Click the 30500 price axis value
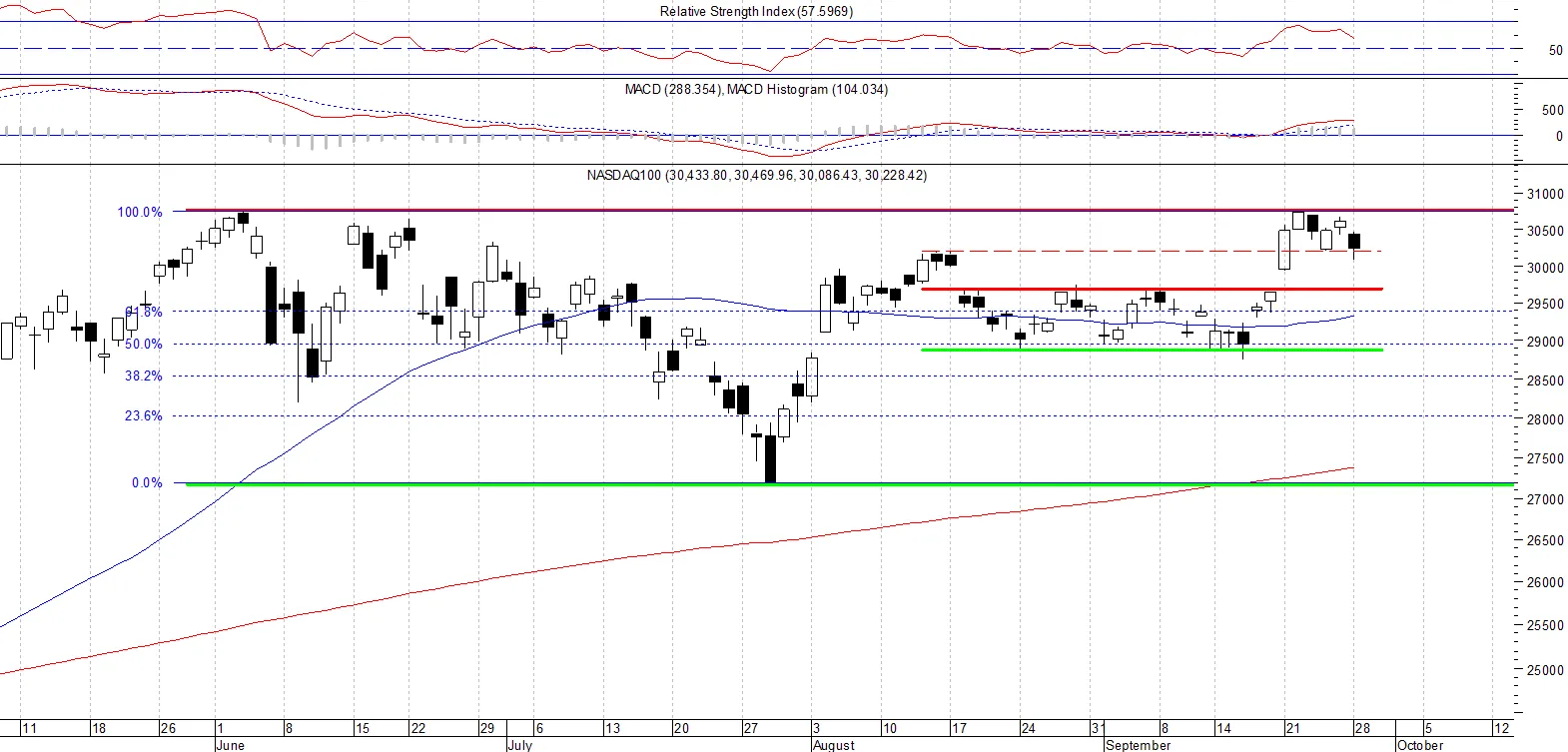This screenshot has width=1568, height=752. point(1545,231)
